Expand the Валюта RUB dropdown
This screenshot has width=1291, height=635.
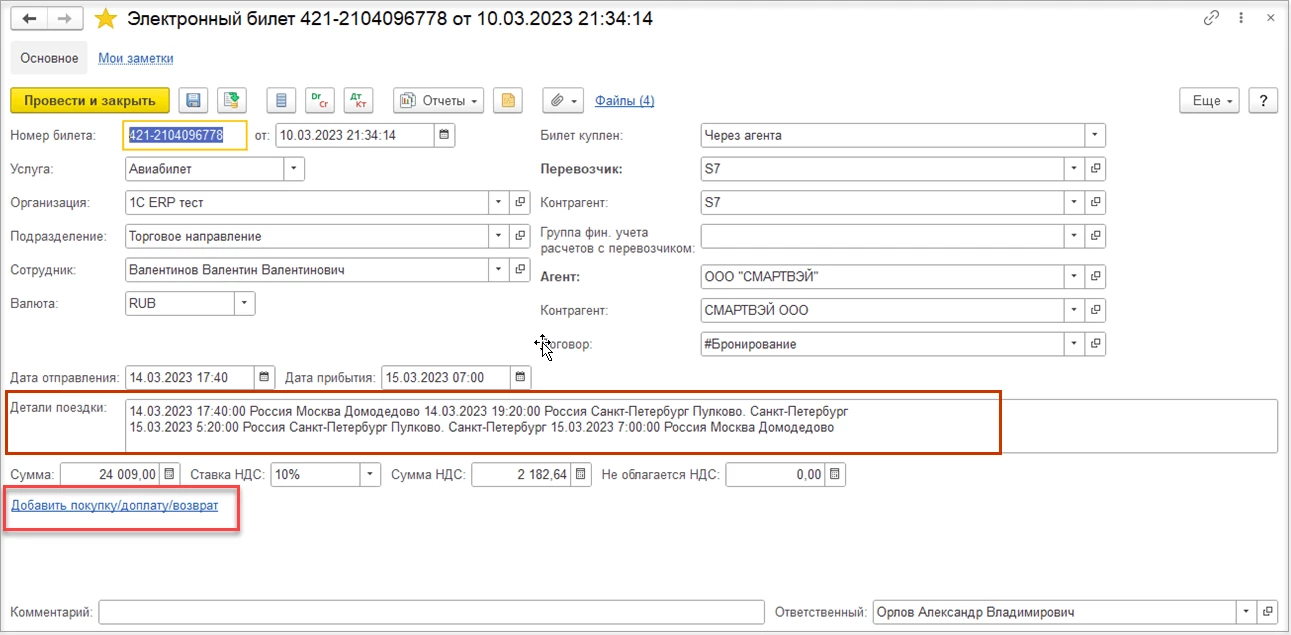(x=245, y=303)
